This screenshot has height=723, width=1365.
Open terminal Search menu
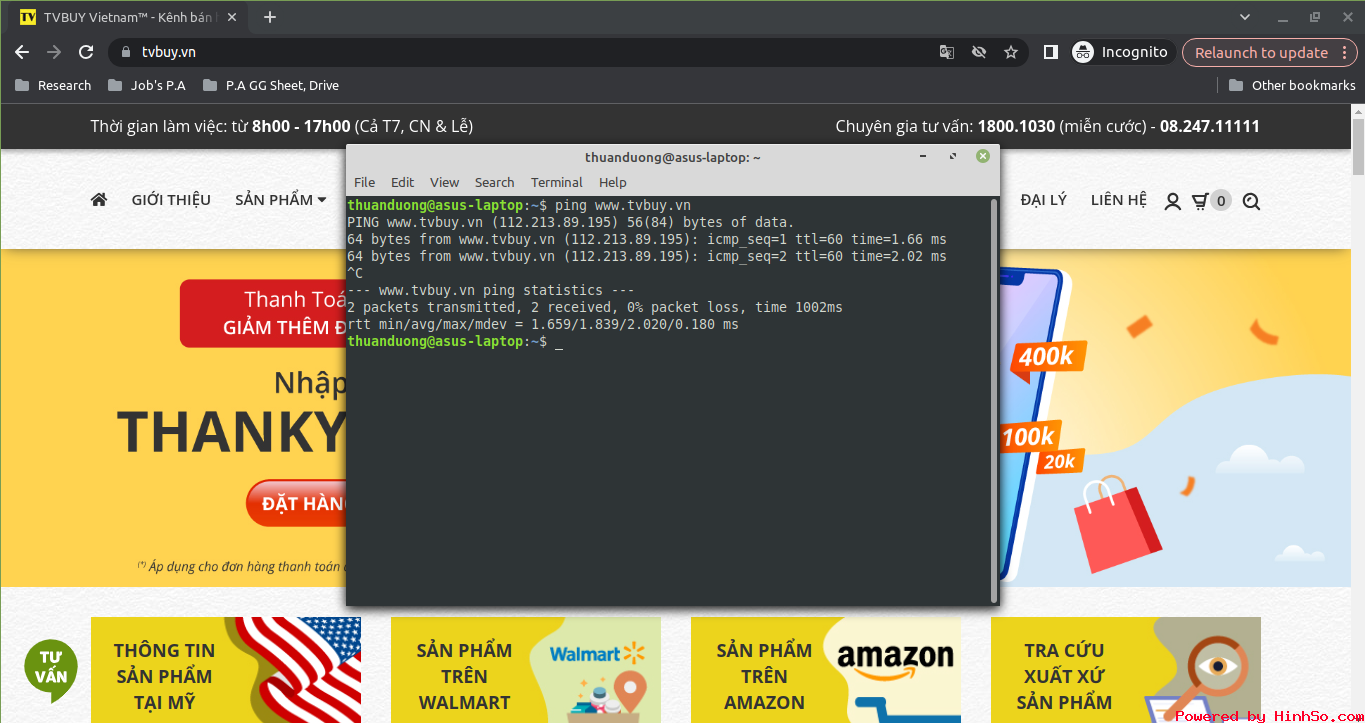click(x=494, y=182)
